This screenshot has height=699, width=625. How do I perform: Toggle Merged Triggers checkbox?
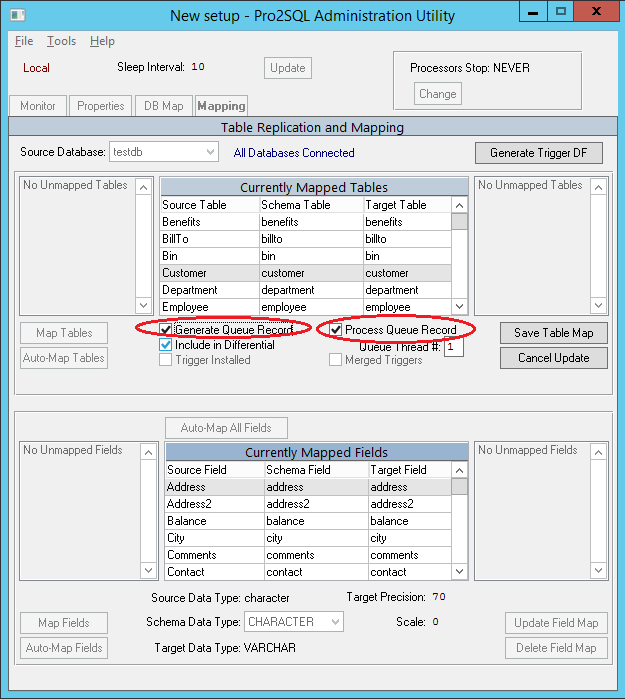coord(336,360)
